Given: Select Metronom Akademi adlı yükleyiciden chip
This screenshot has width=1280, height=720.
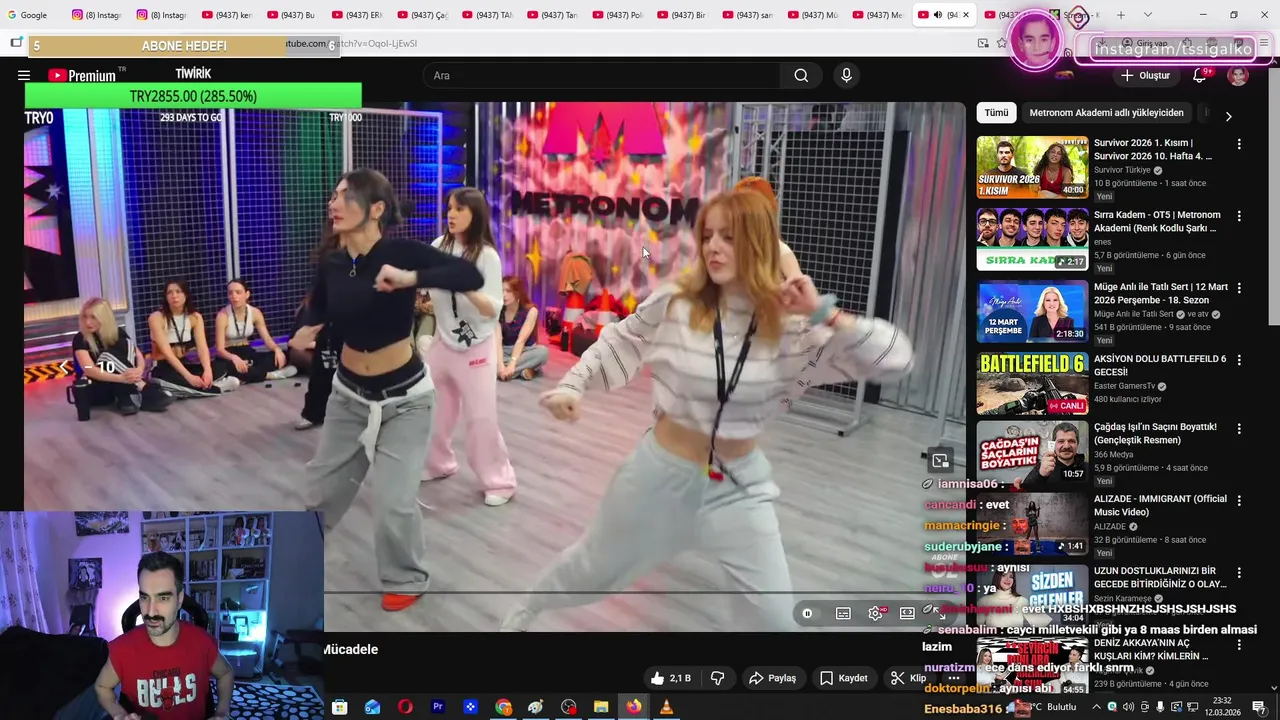Looking at the screenshot, I should [x=1106, y=113].
